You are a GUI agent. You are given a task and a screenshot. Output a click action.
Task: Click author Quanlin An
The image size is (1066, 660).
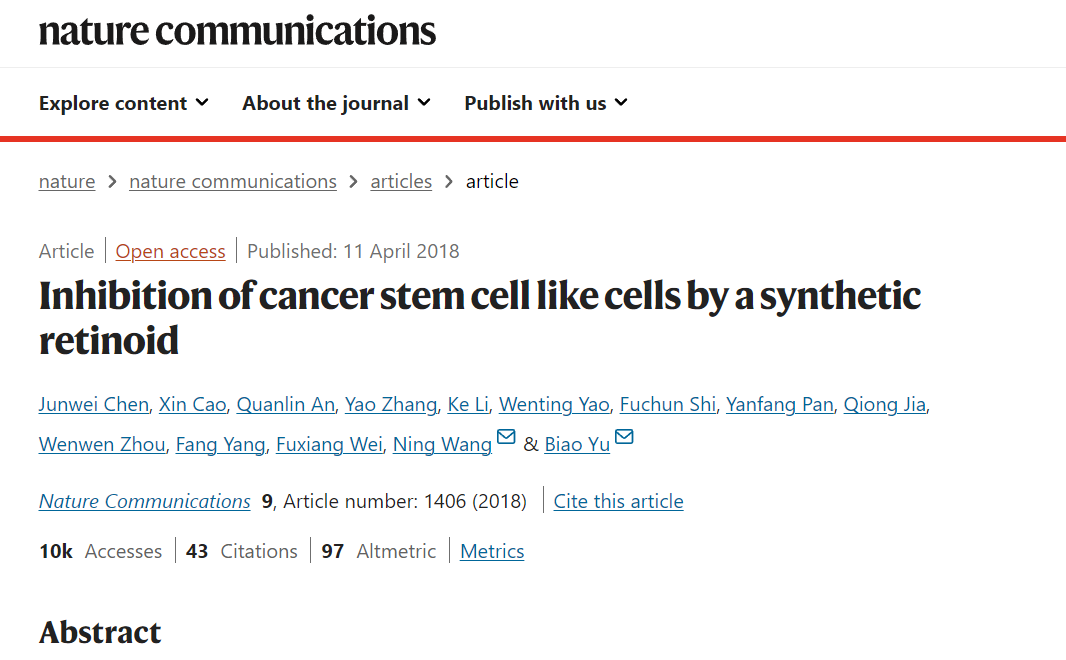pos(285,404)
